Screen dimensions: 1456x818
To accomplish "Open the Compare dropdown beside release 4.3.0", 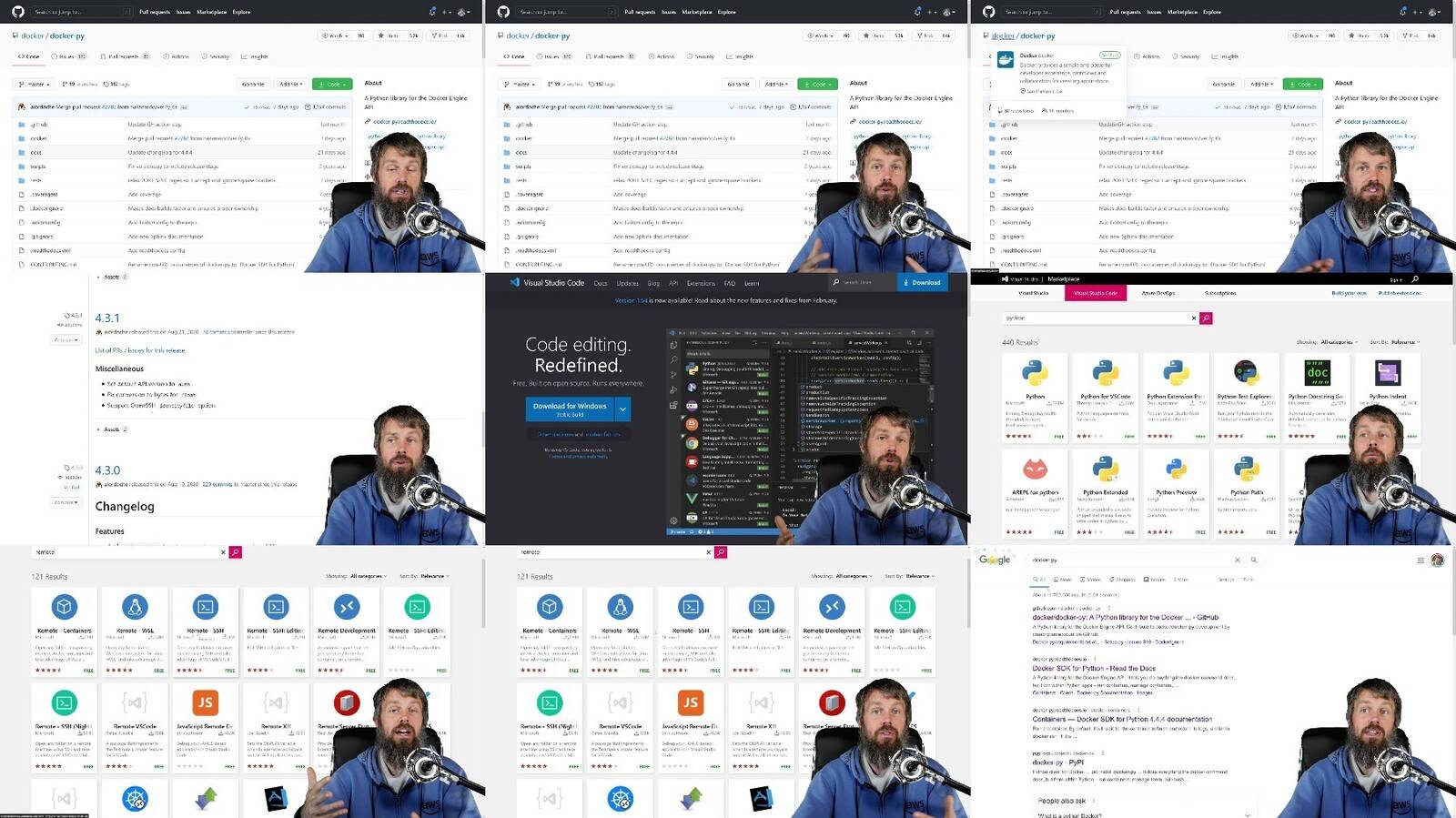I will [66, 501].
